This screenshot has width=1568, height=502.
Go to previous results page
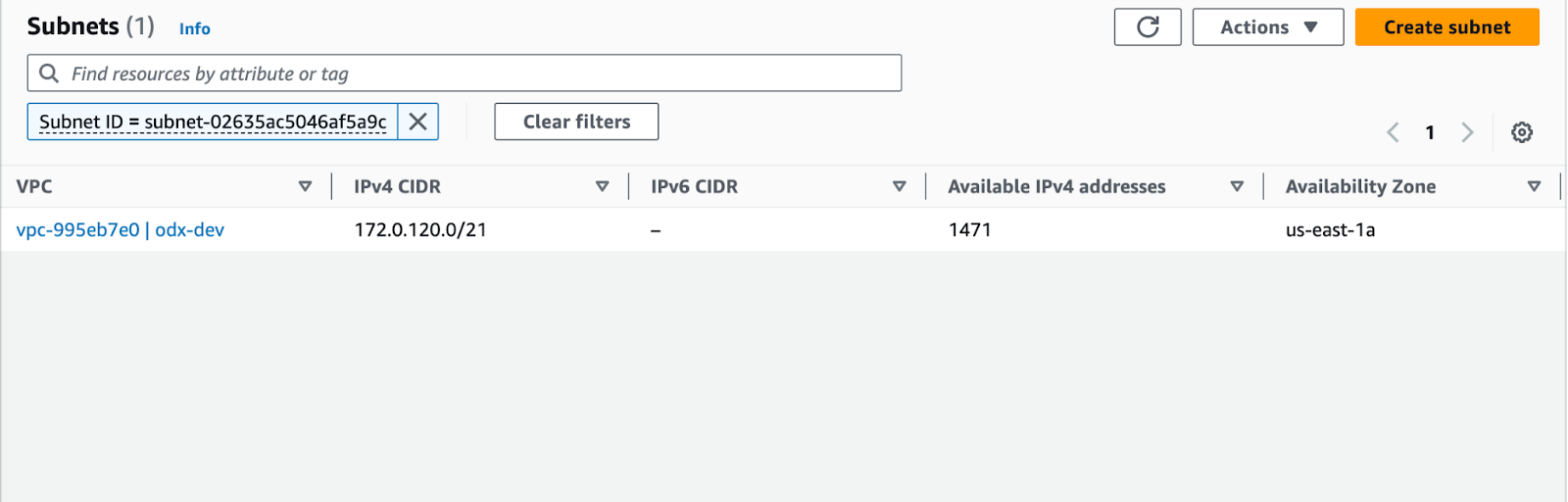point(1393,132)
